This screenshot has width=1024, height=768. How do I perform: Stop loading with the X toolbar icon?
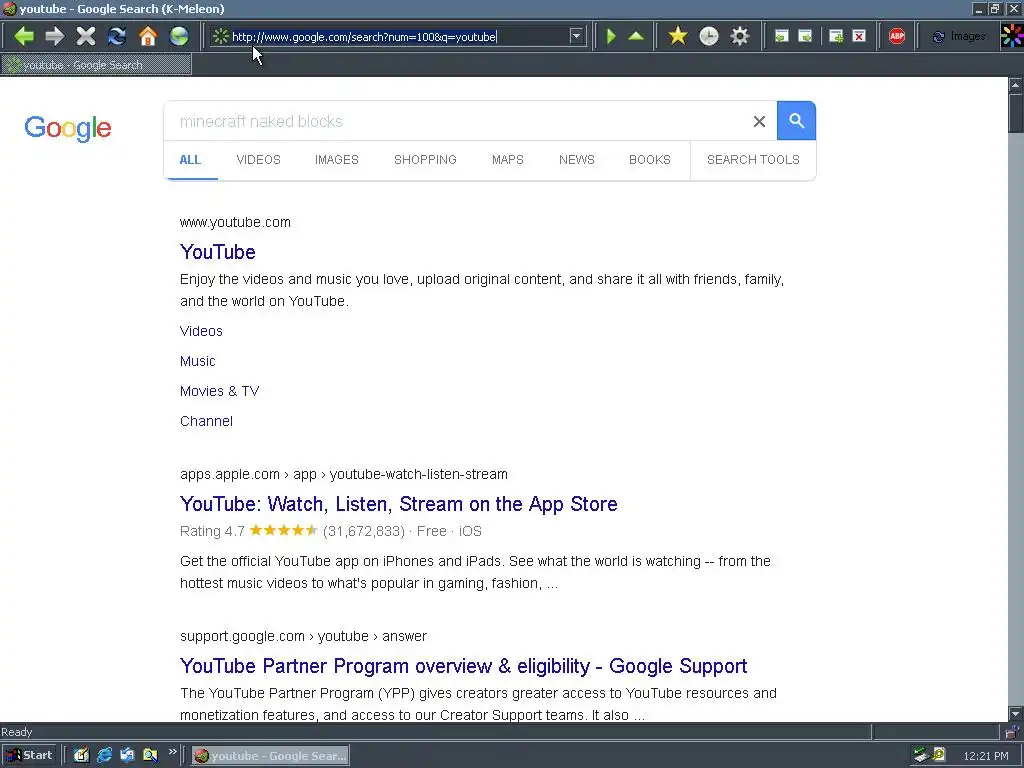point(86,36)
